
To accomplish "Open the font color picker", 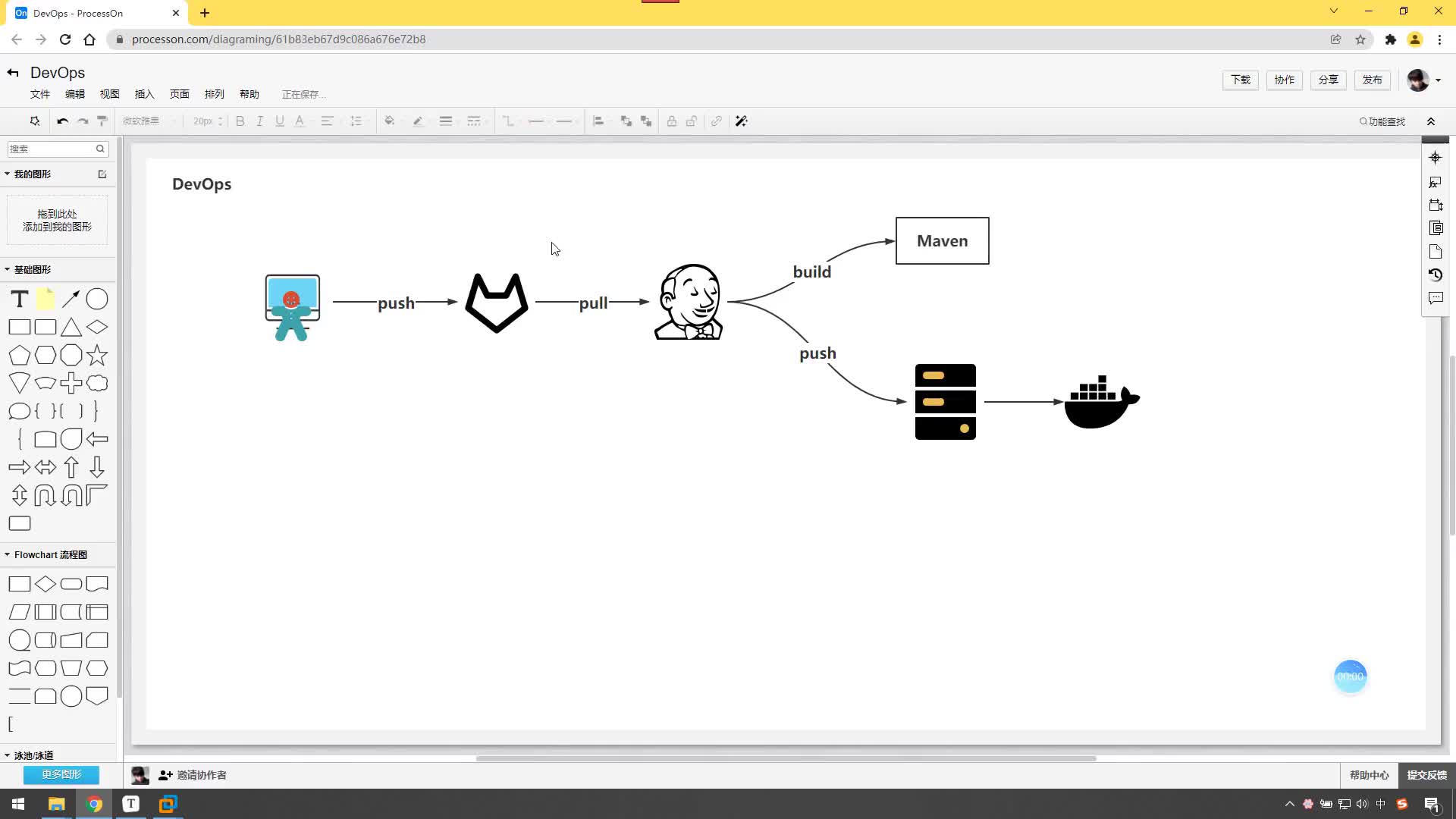I will point(300,121).
